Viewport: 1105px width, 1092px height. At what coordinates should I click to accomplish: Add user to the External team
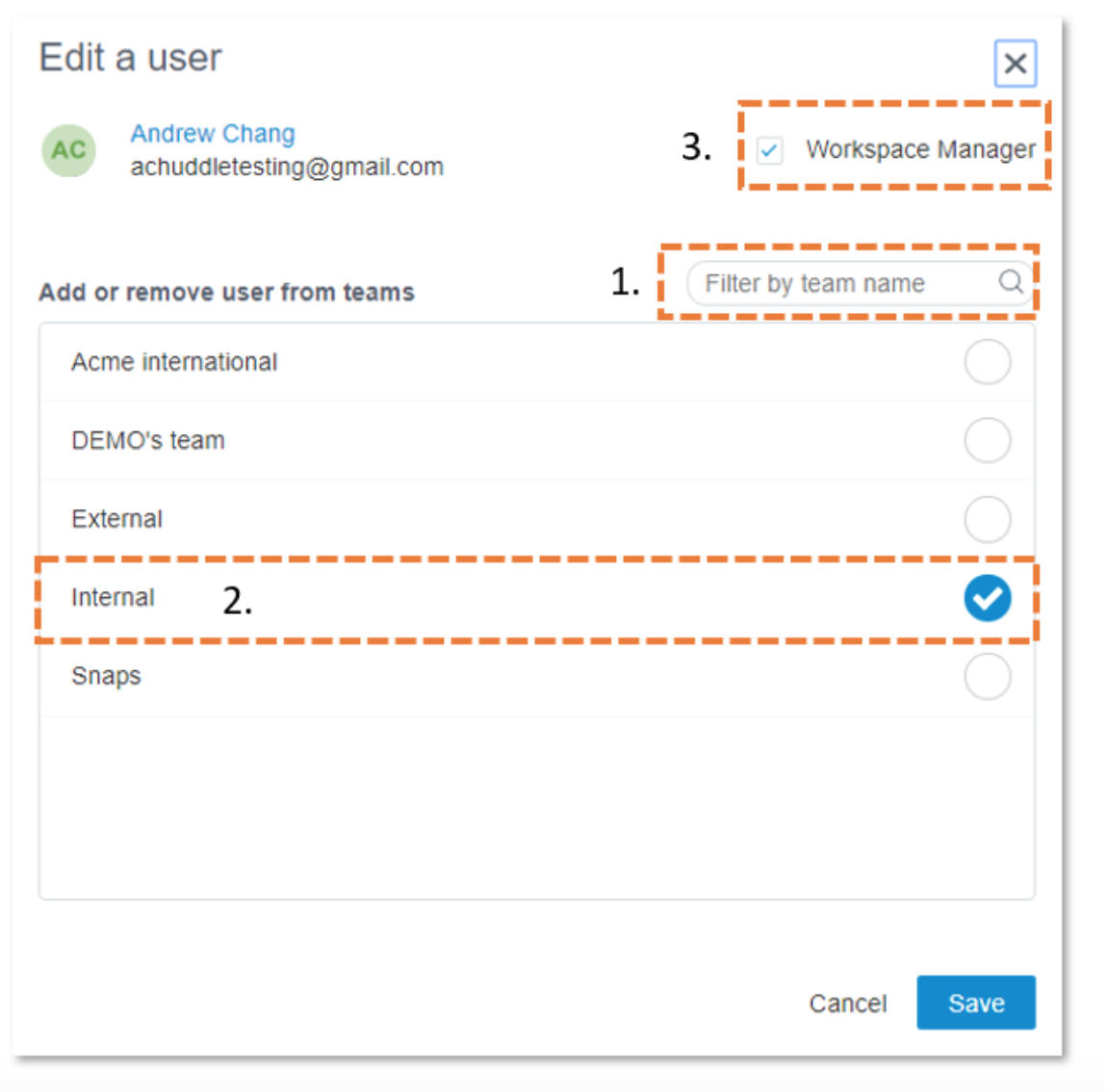pyautogui.click(x=988, y=519)
